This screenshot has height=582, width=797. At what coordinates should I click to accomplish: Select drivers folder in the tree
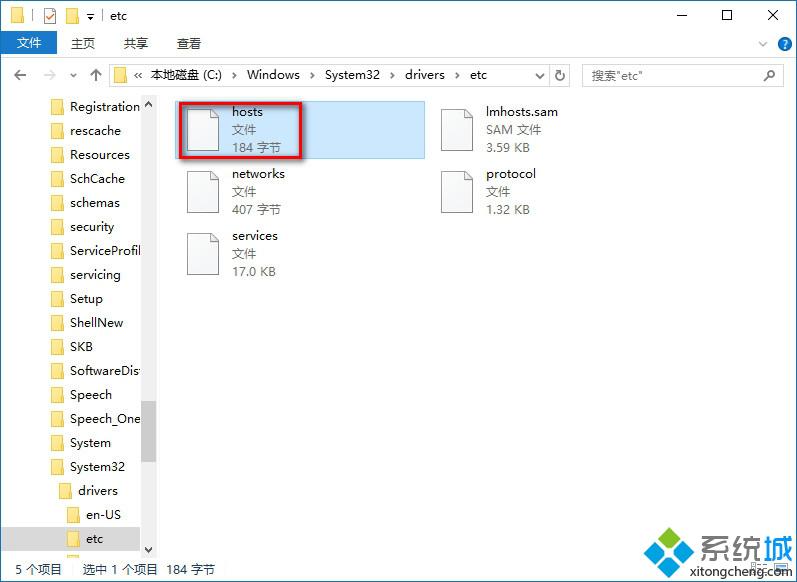99,491
